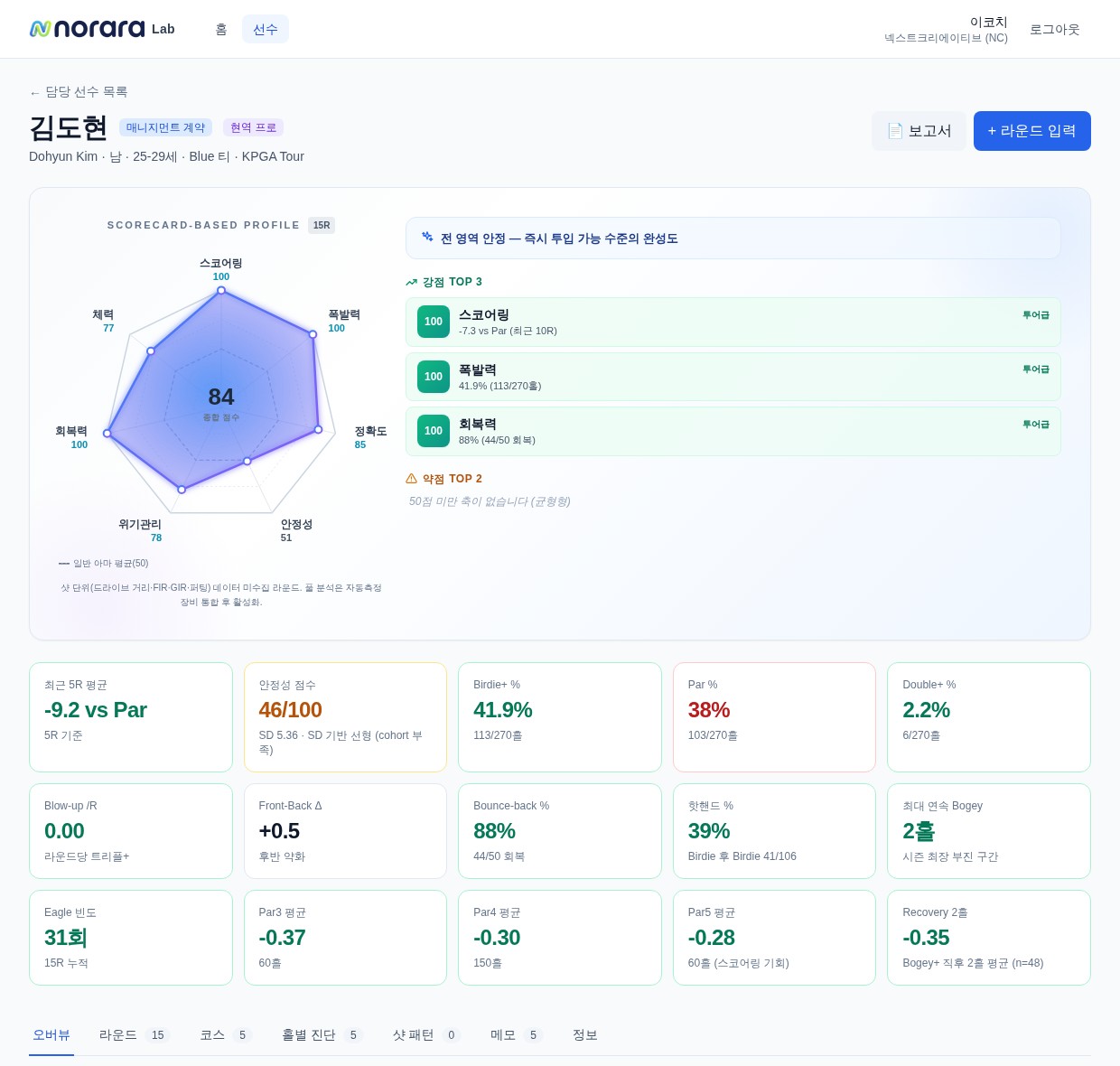Click the 100 score badge for 폭발력

point(434,377)
